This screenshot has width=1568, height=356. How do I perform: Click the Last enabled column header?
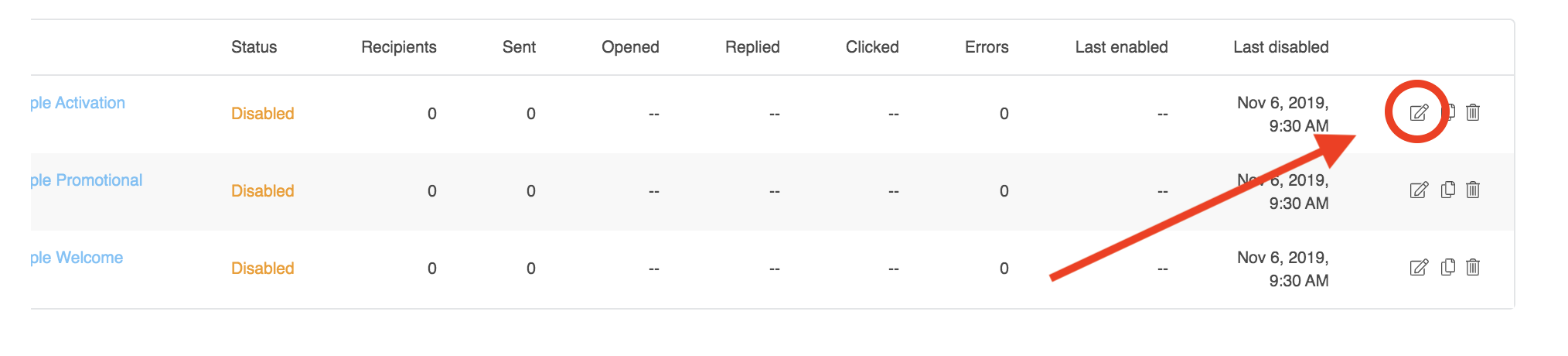point(1121,47)
